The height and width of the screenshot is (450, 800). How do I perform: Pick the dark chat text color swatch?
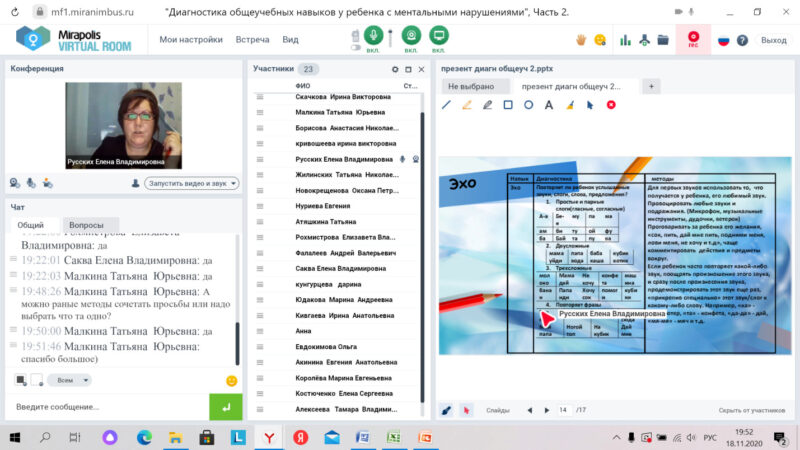20,380
